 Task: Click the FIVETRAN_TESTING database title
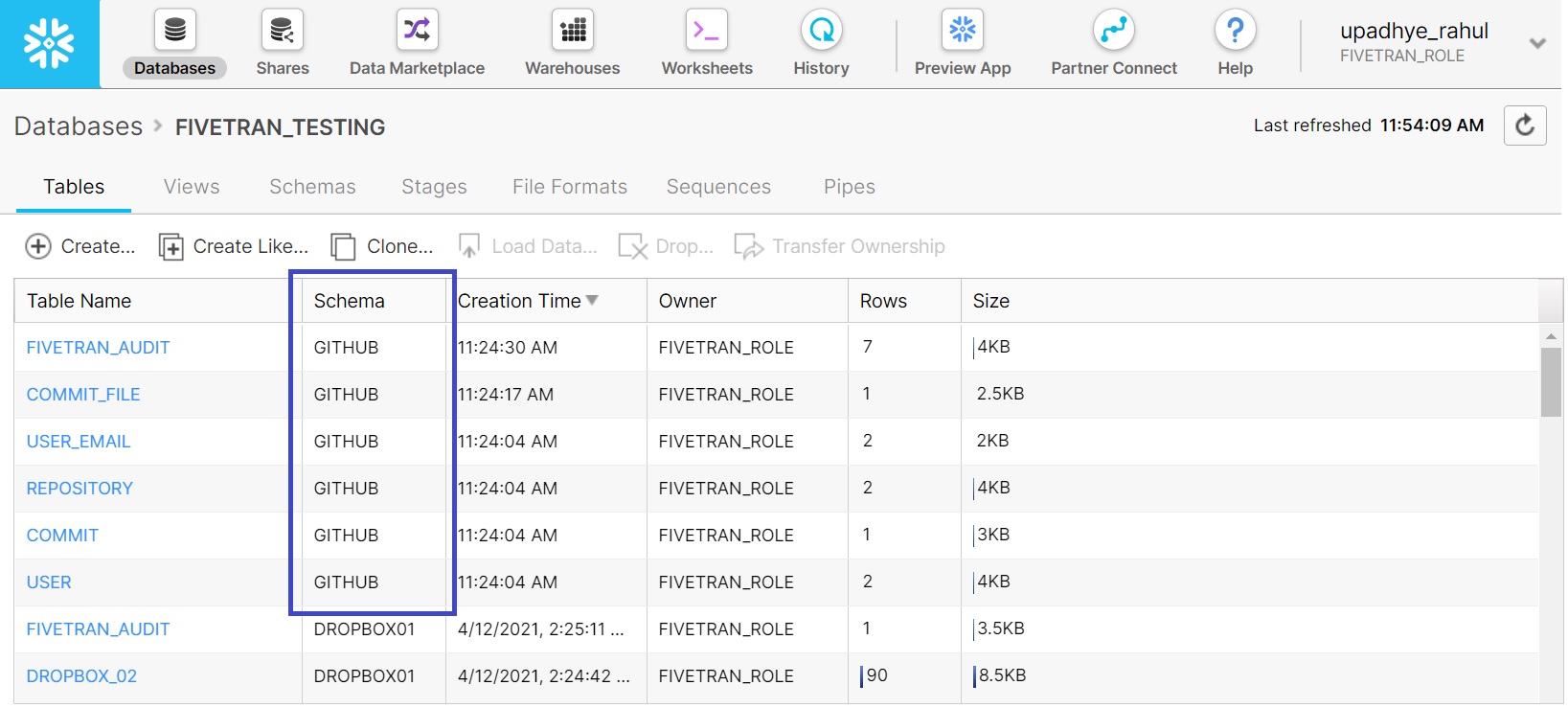coord(280,127)
